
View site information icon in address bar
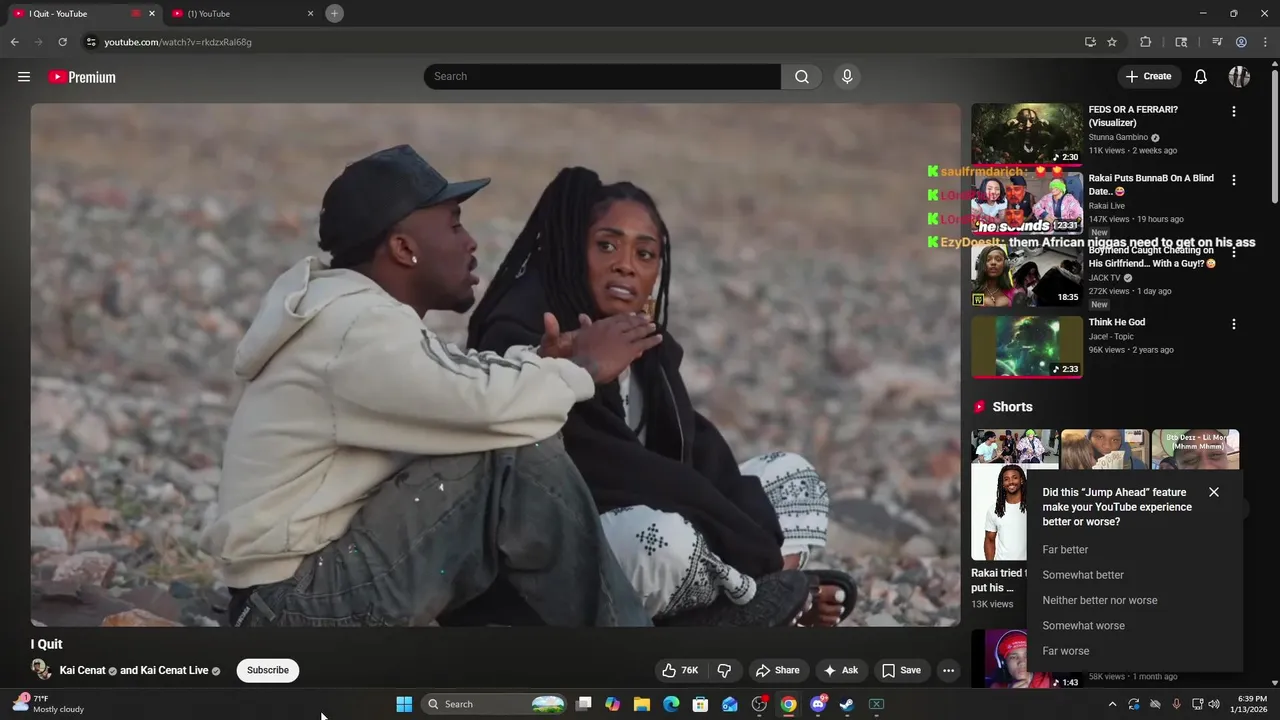tap(91, 42)
